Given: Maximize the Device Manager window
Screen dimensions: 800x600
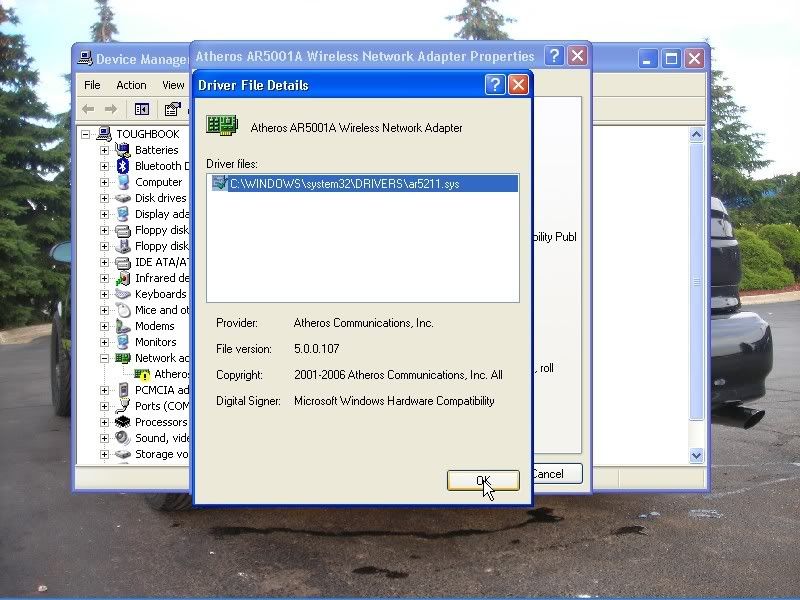Looking at the screenshot, I should point(671,59).
